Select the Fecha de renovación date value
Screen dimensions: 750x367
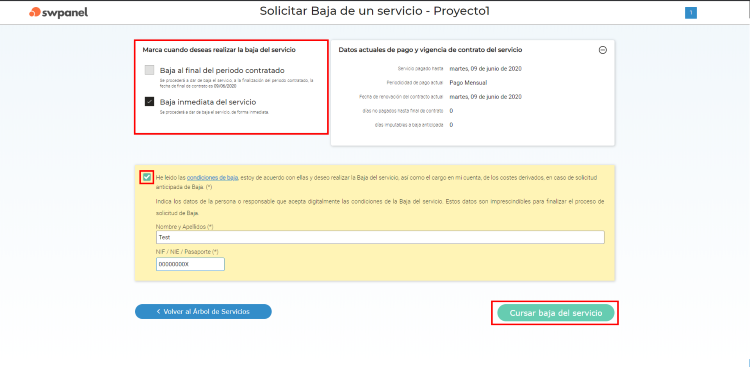coord(485,97)
